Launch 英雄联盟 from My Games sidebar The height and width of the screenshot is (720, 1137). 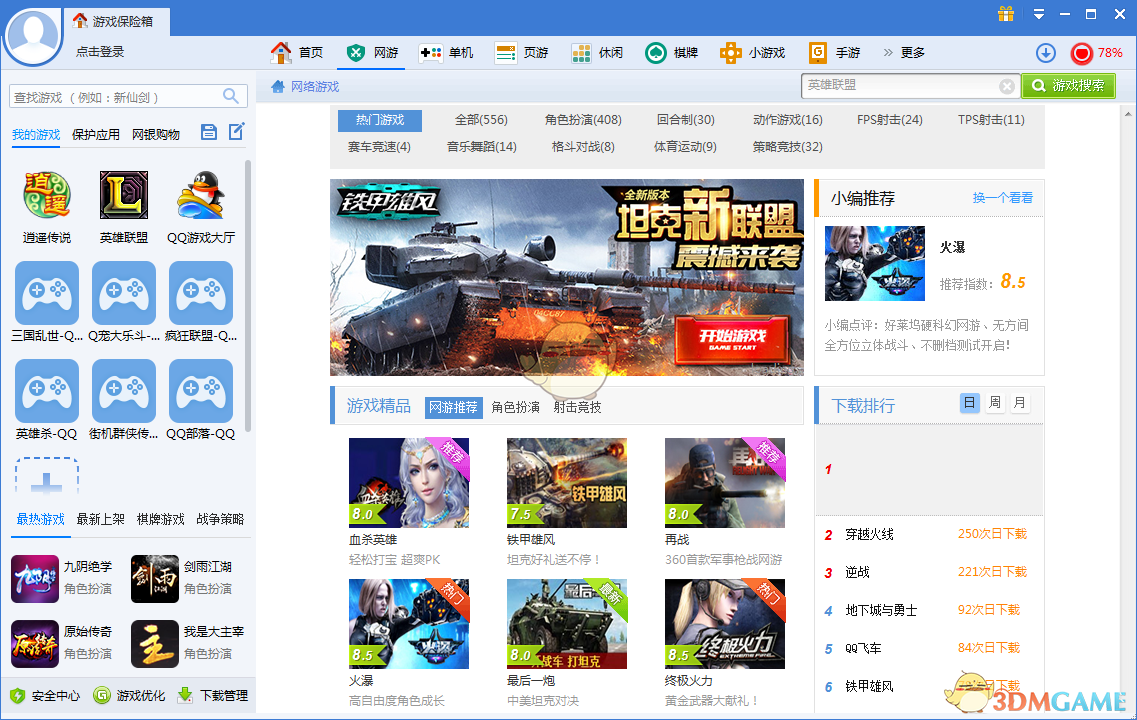pyautogui.click(x=124, y=195)
